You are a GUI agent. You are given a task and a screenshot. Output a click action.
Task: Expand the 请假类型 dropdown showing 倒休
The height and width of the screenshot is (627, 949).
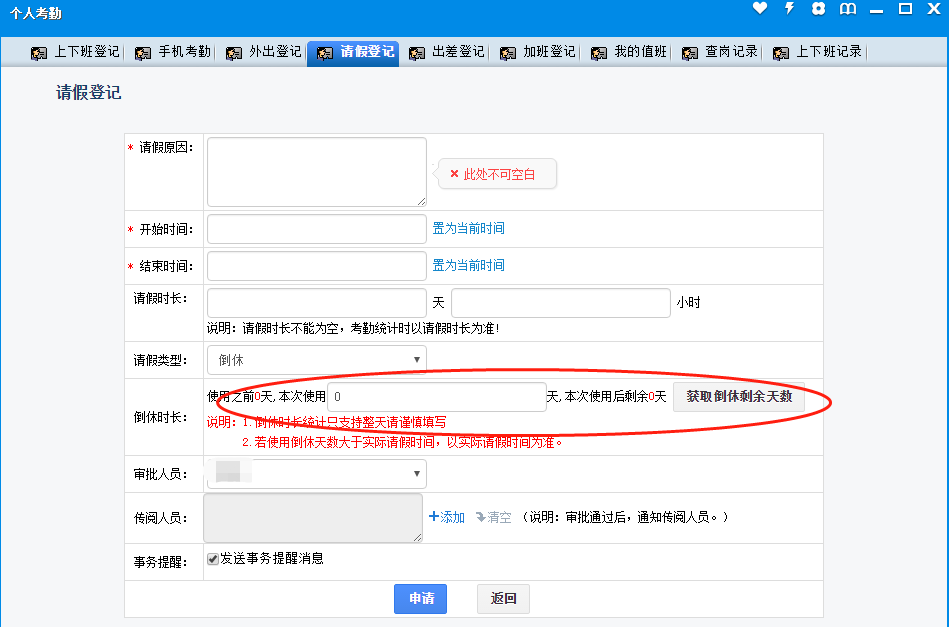[316, 360]
